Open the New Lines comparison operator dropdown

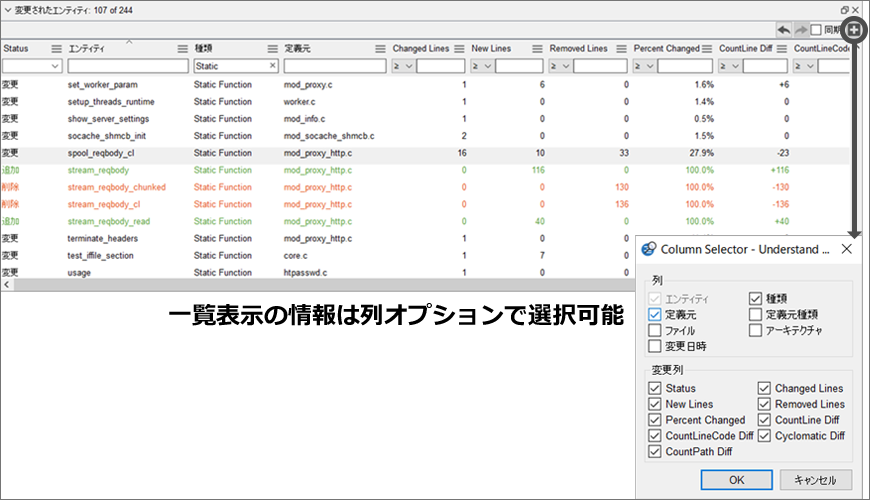point(482,66)
